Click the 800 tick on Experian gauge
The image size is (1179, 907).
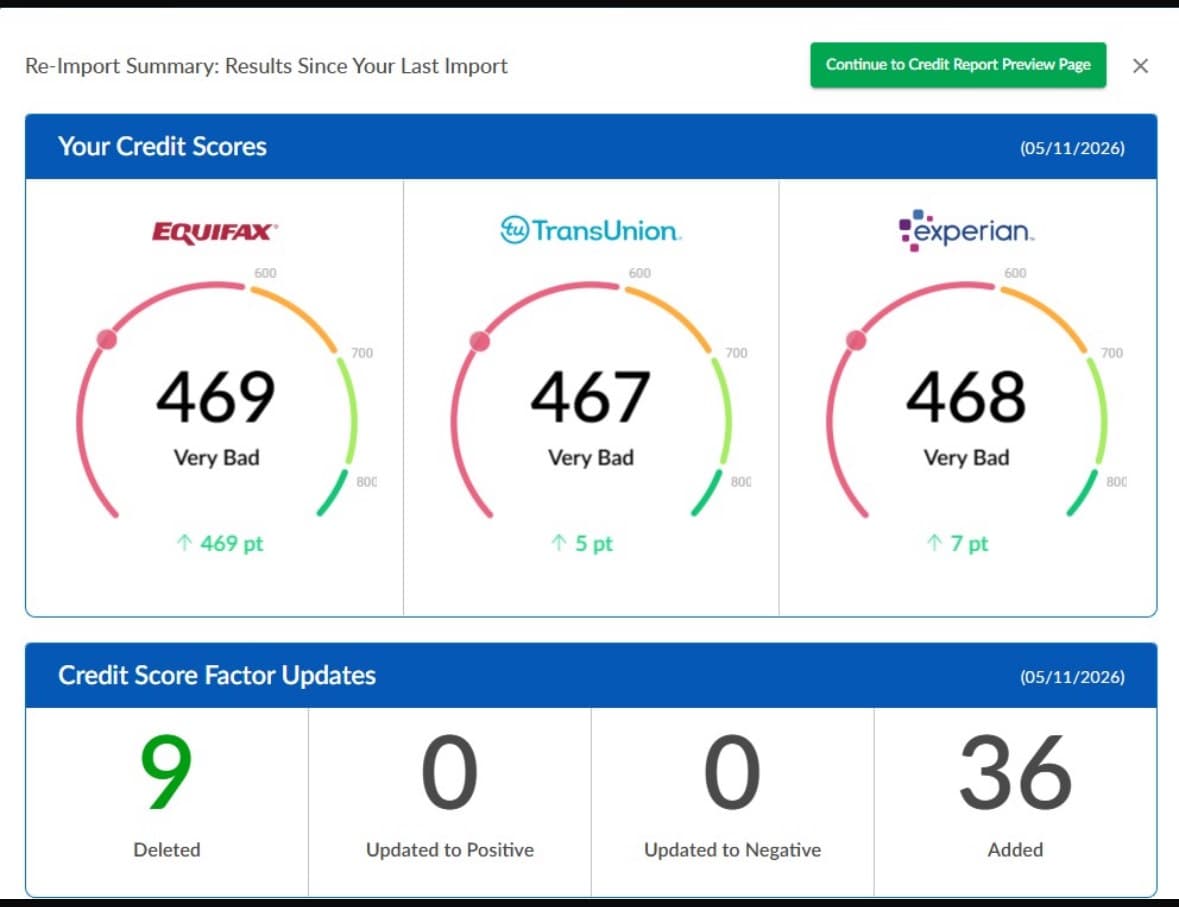coord(1117,481)
